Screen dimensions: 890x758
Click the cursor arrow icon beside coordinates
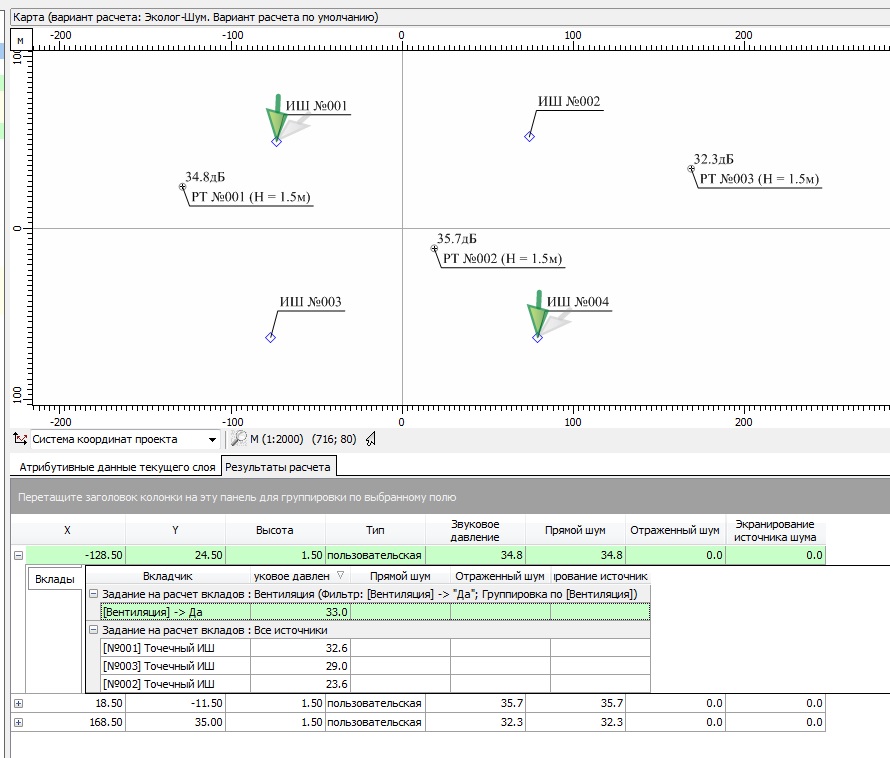(370, 439)
